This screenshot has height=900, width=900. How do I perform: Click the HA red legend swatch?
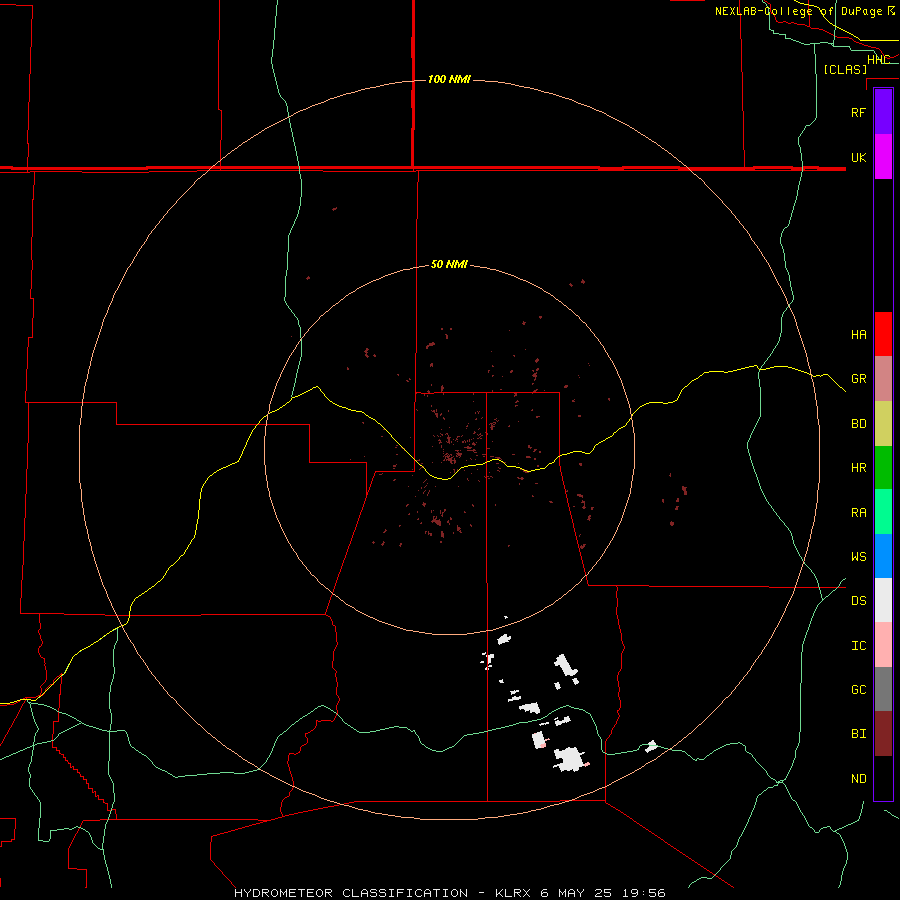883,334
